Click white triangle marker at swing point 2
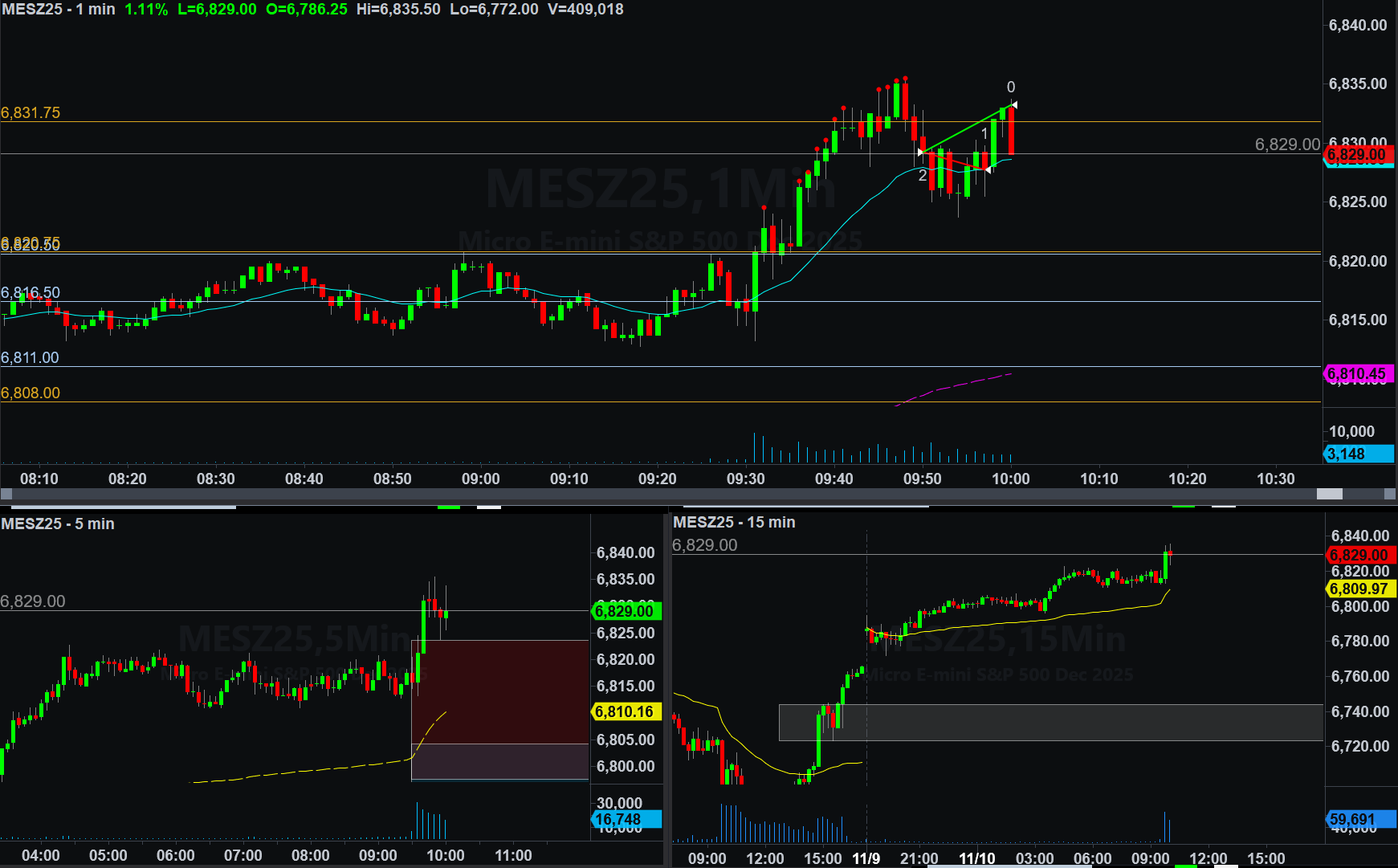1398x868 pixels. (x=921, y=152)
